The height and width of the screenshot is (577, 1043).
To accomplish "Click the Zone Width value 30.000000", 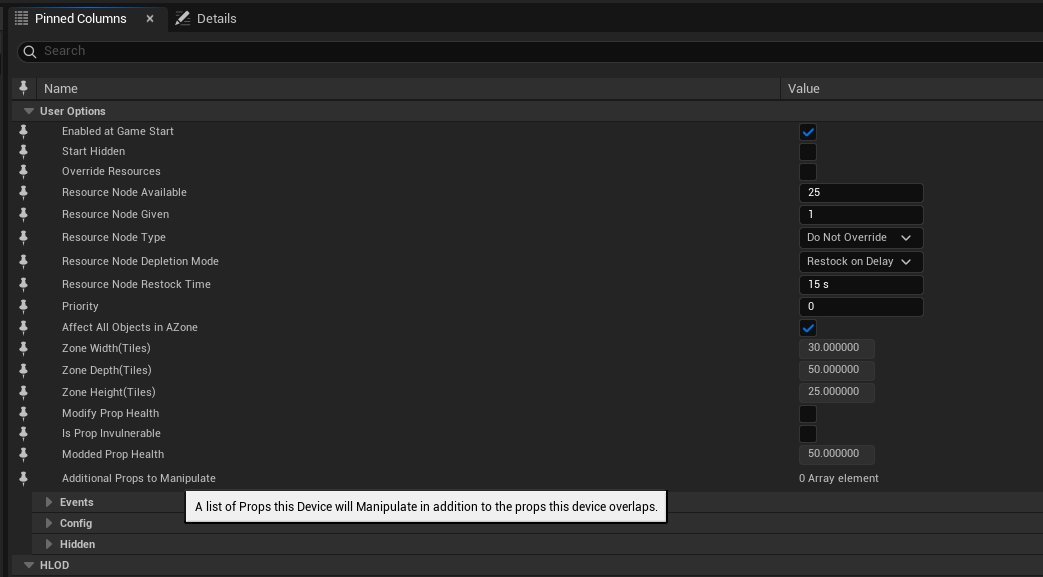I will [836, 348].
